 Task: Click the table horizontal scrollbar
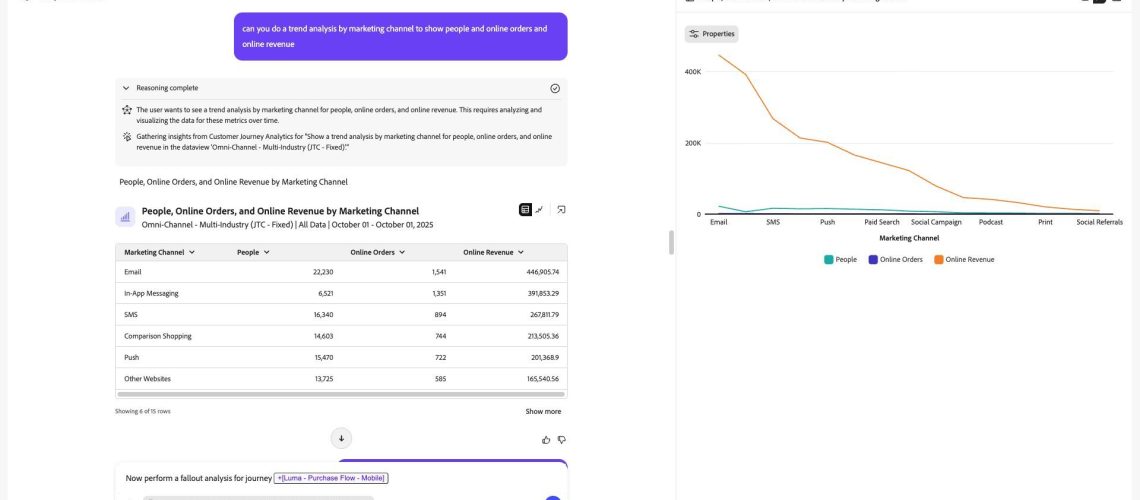pos(341,394)
